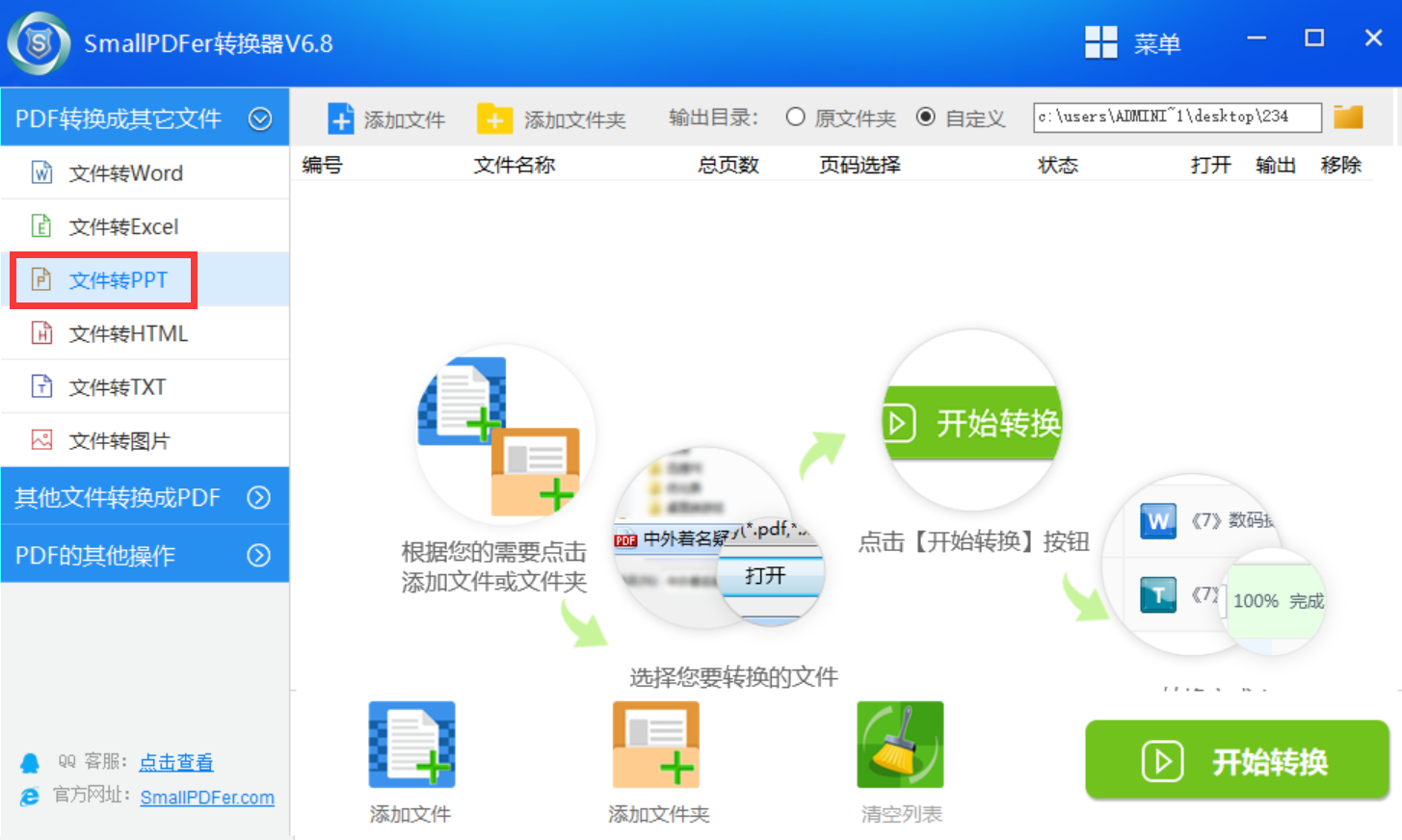Click the browser icon beside 官方网址
The width and height of the screenshot is (1402, 840).
[30, 797]
